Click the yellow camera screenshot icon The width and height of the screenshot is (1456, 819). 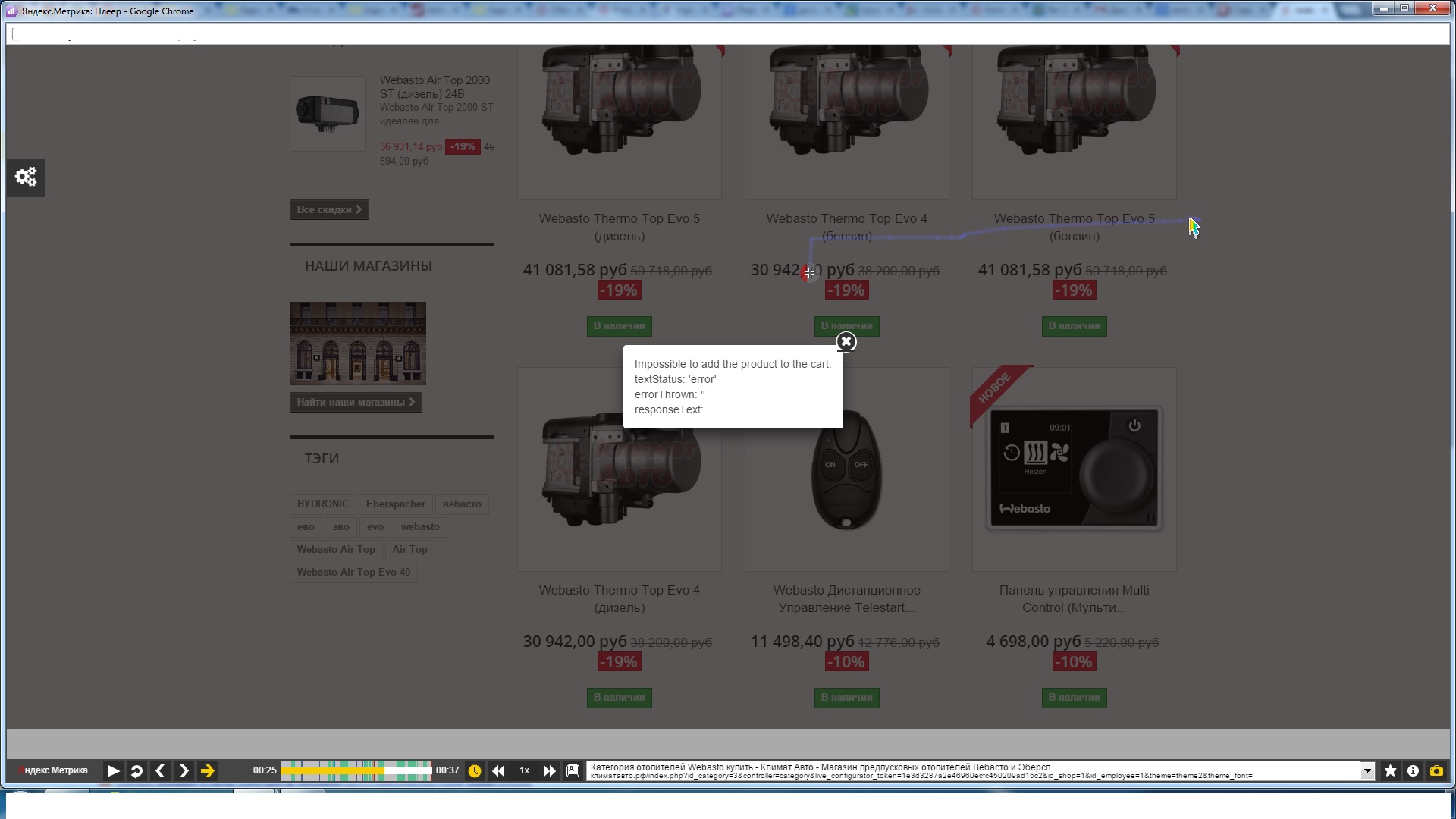coord(1436,771)
